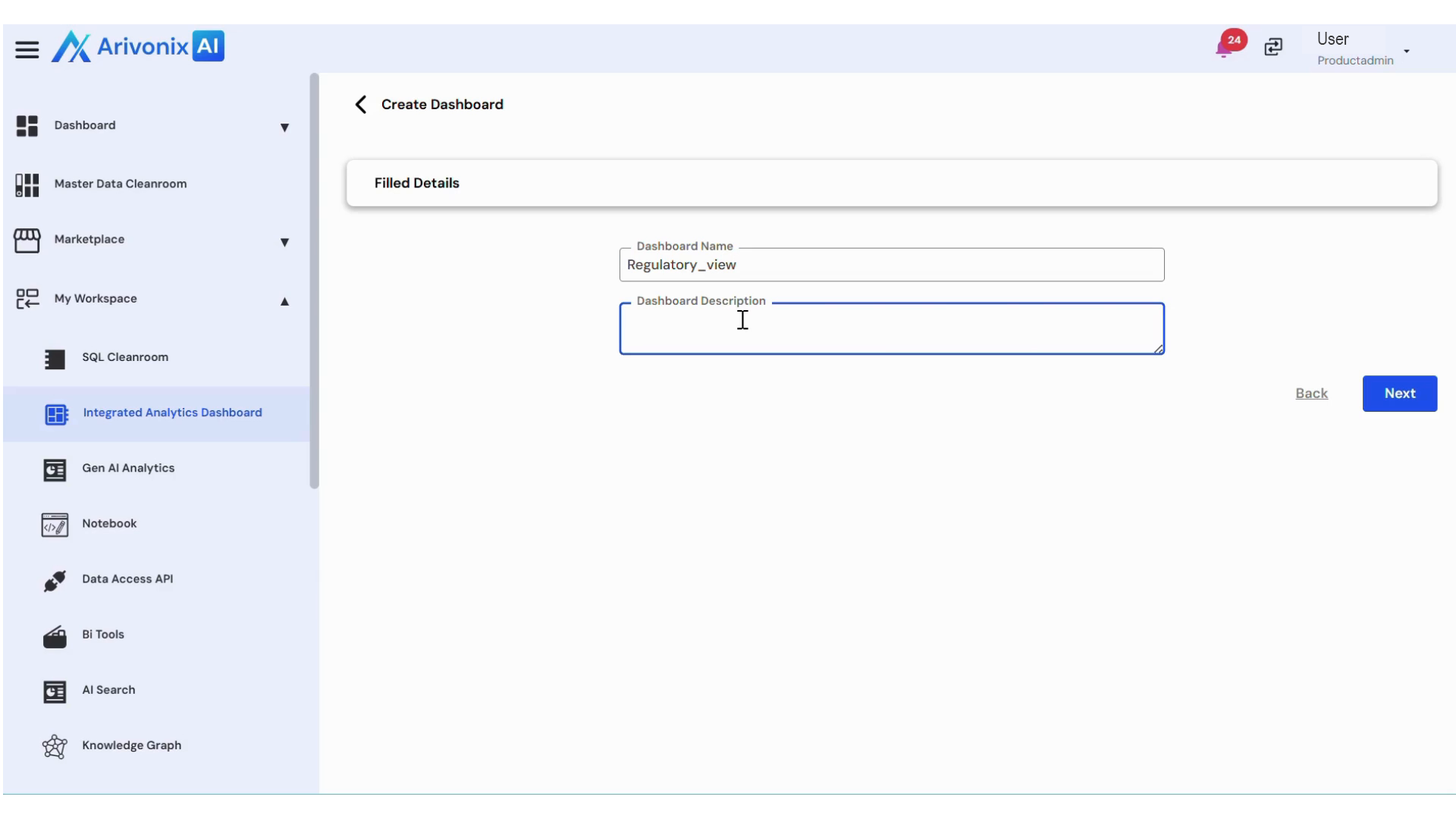Click the Dashboard Name input field
Screen dimensions: 1456x819
[891, 265]
